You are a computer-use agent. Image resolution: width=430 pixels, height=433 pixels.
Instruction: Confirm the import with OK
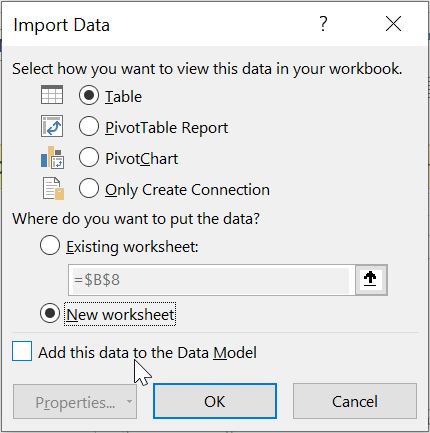point(215,401)
